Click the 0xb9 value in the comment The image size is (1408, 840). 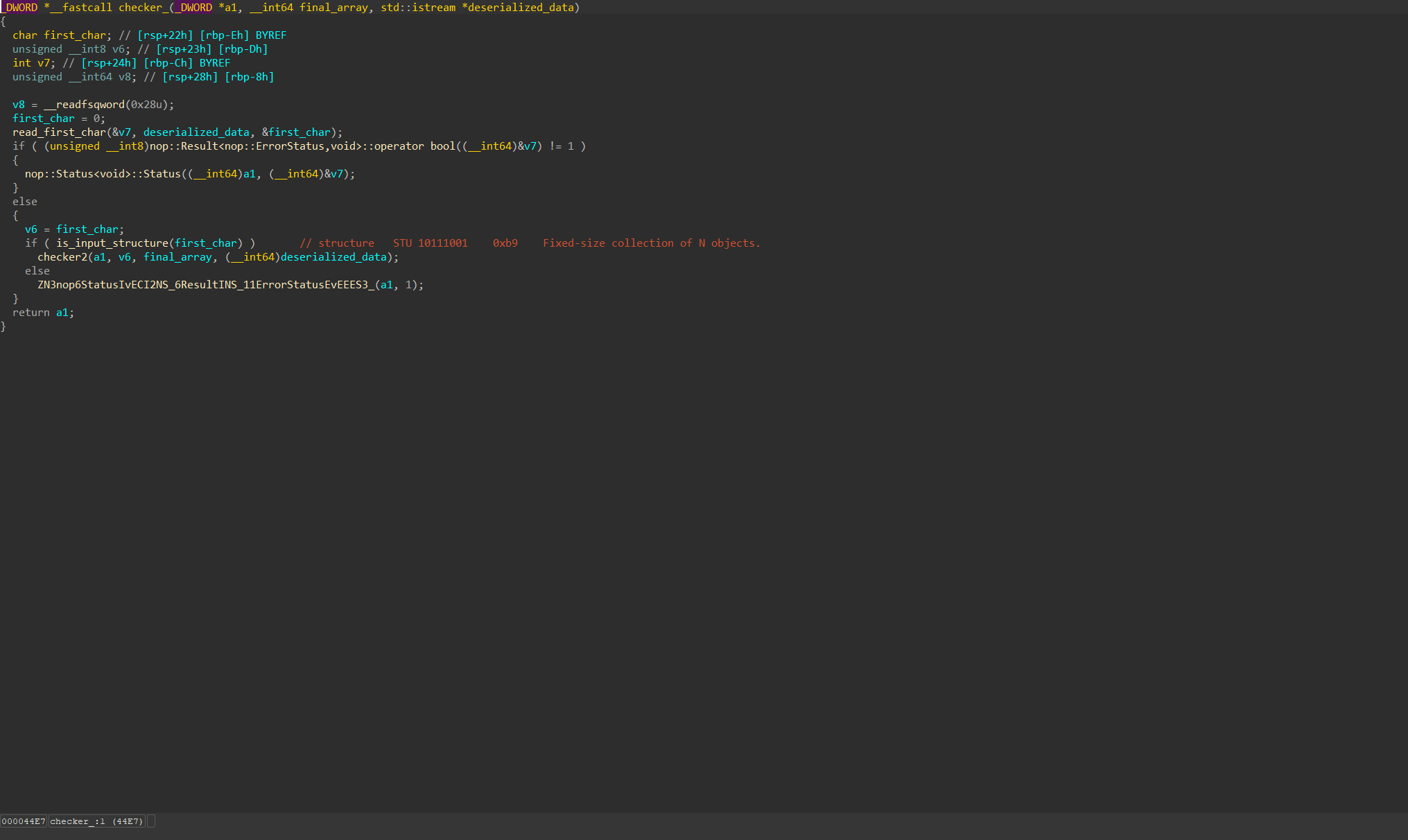[505, 243]
